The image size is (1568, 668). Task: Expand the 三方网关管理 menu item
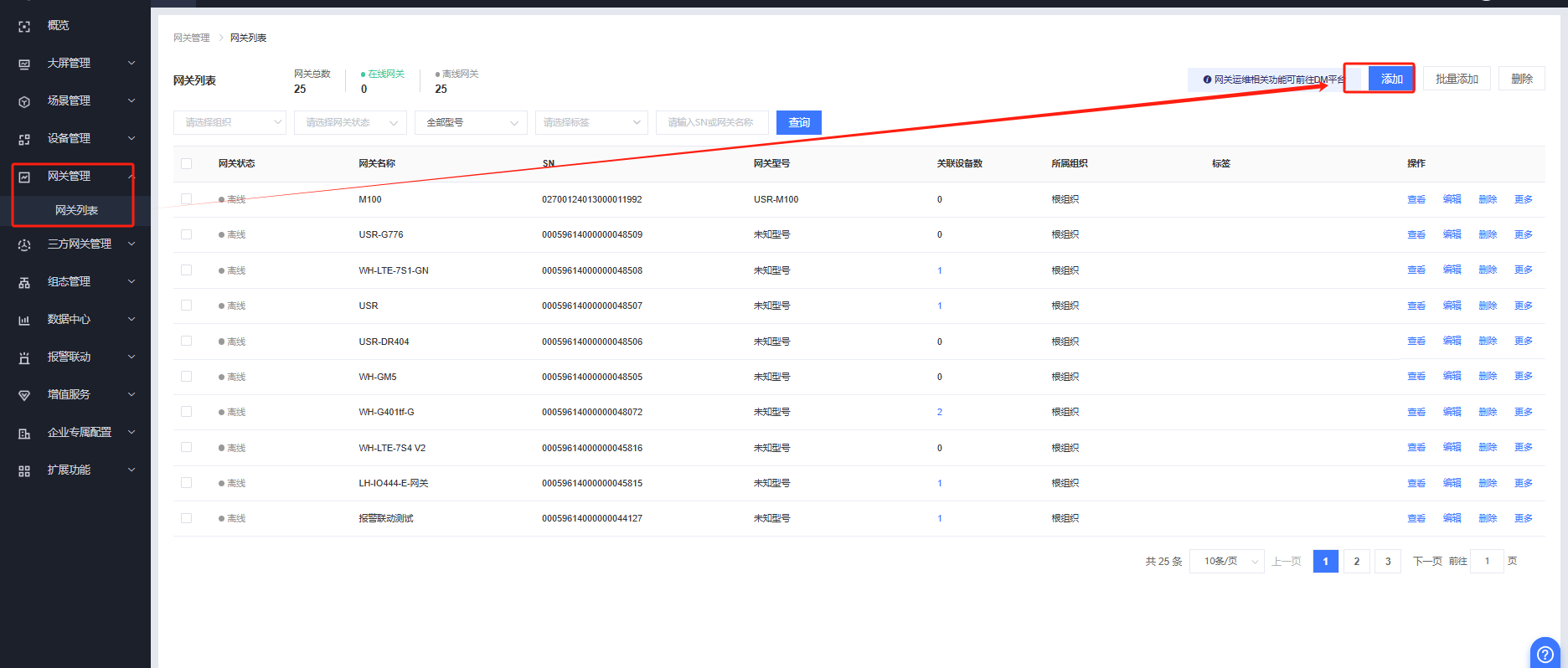click(79, 244)
